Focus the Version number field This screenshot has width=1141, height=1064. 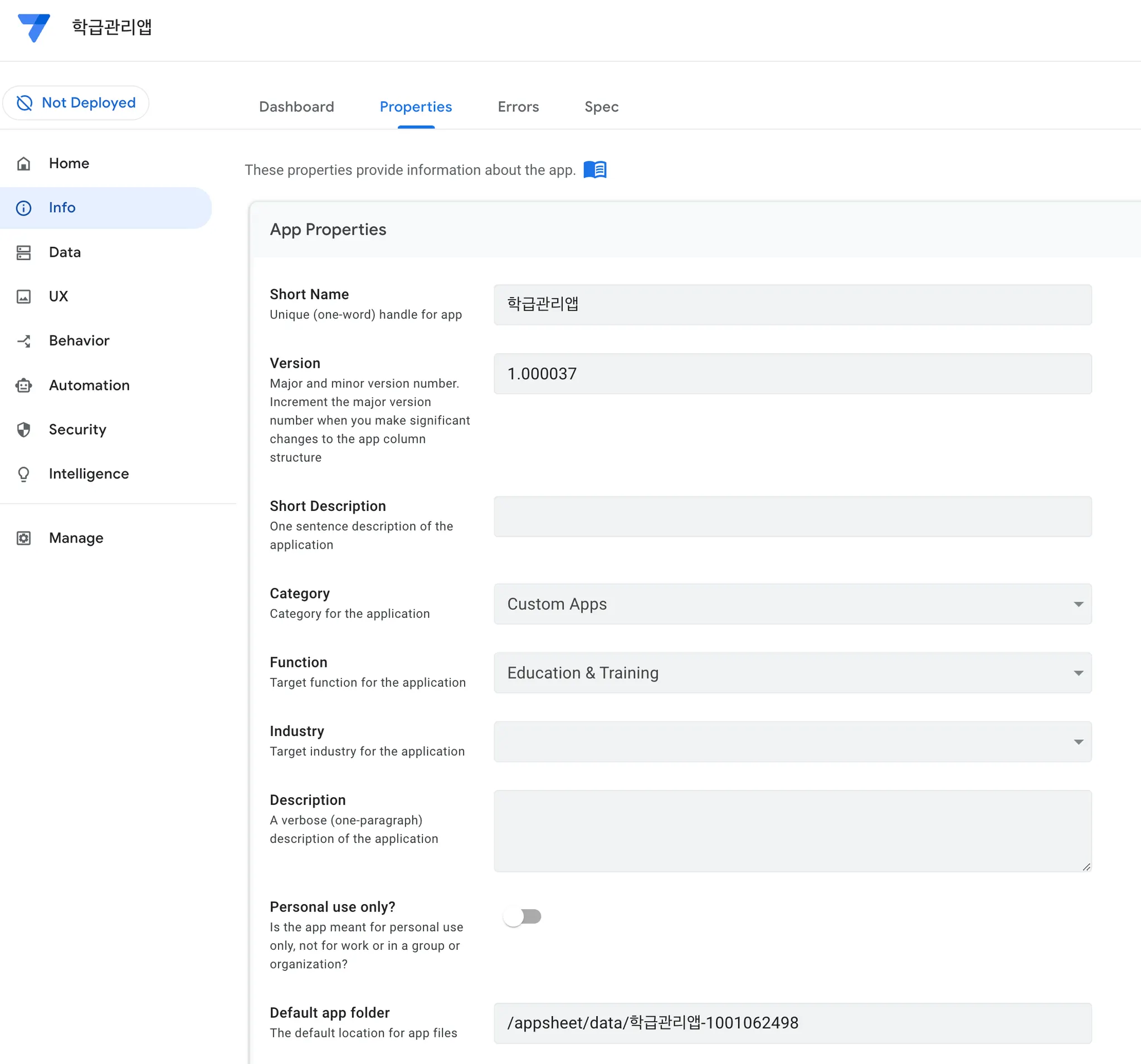[792, 374]
